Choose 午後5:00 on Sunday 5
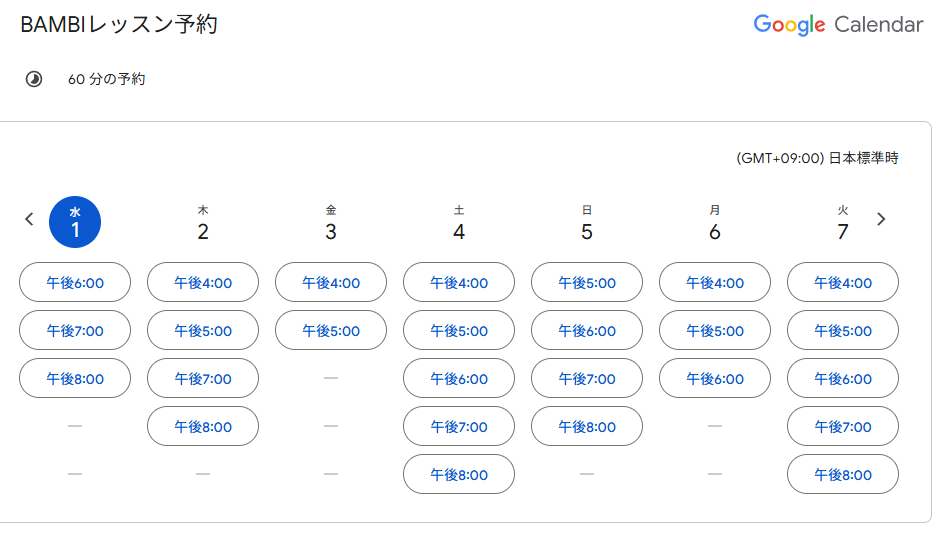 [587, 283]
